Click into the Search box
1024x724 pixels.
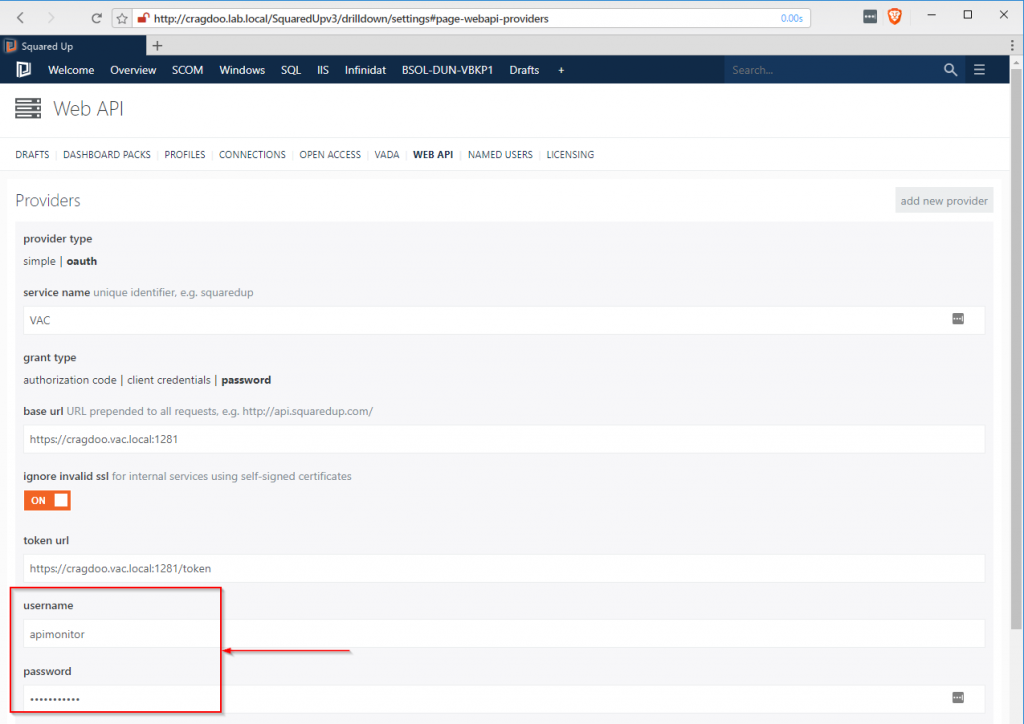833,70
